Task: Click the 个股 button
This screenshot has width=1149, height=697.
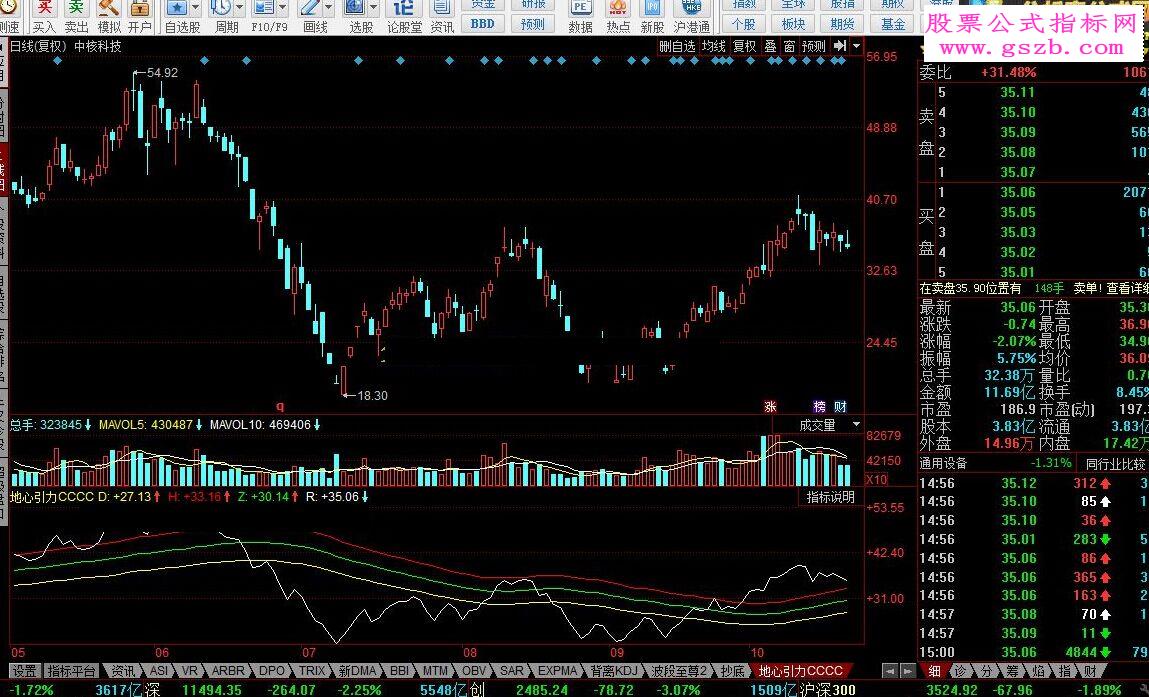Action: pos(744,23)
